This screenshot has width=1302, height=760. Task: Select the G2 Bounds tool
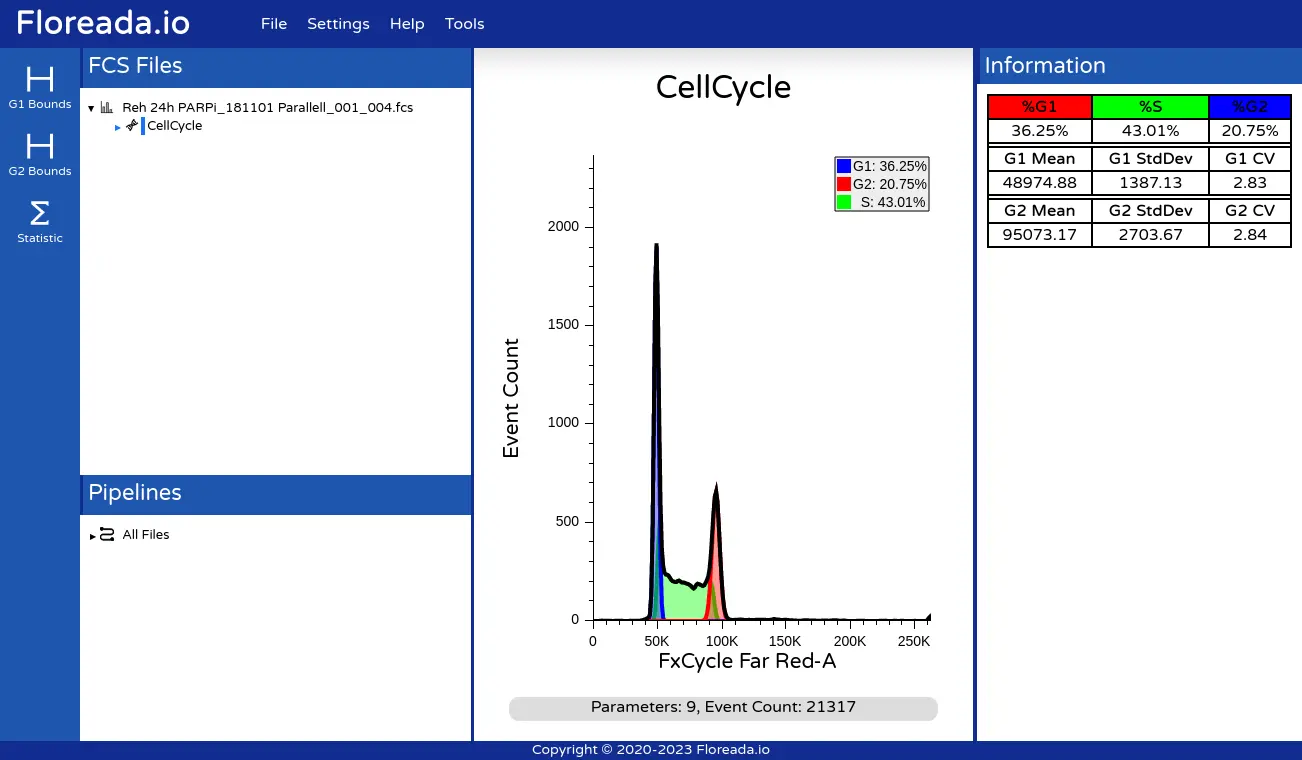pyautogui.click(x=40, y=153)
